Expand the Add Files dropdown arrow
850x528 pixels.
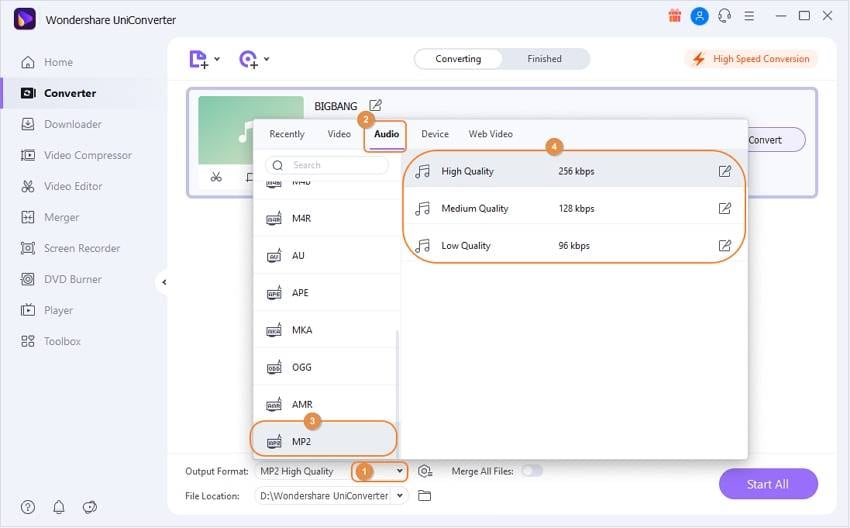[x=217, y=59]
